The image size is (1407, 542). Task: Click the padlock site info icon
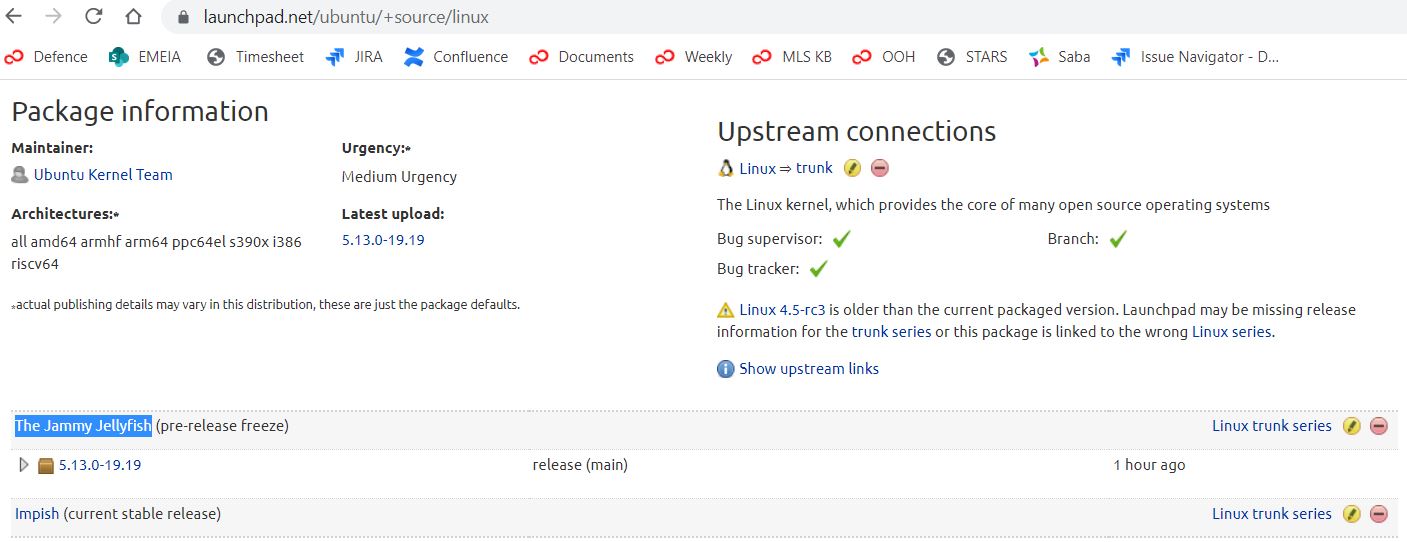[x=183, y=17]
